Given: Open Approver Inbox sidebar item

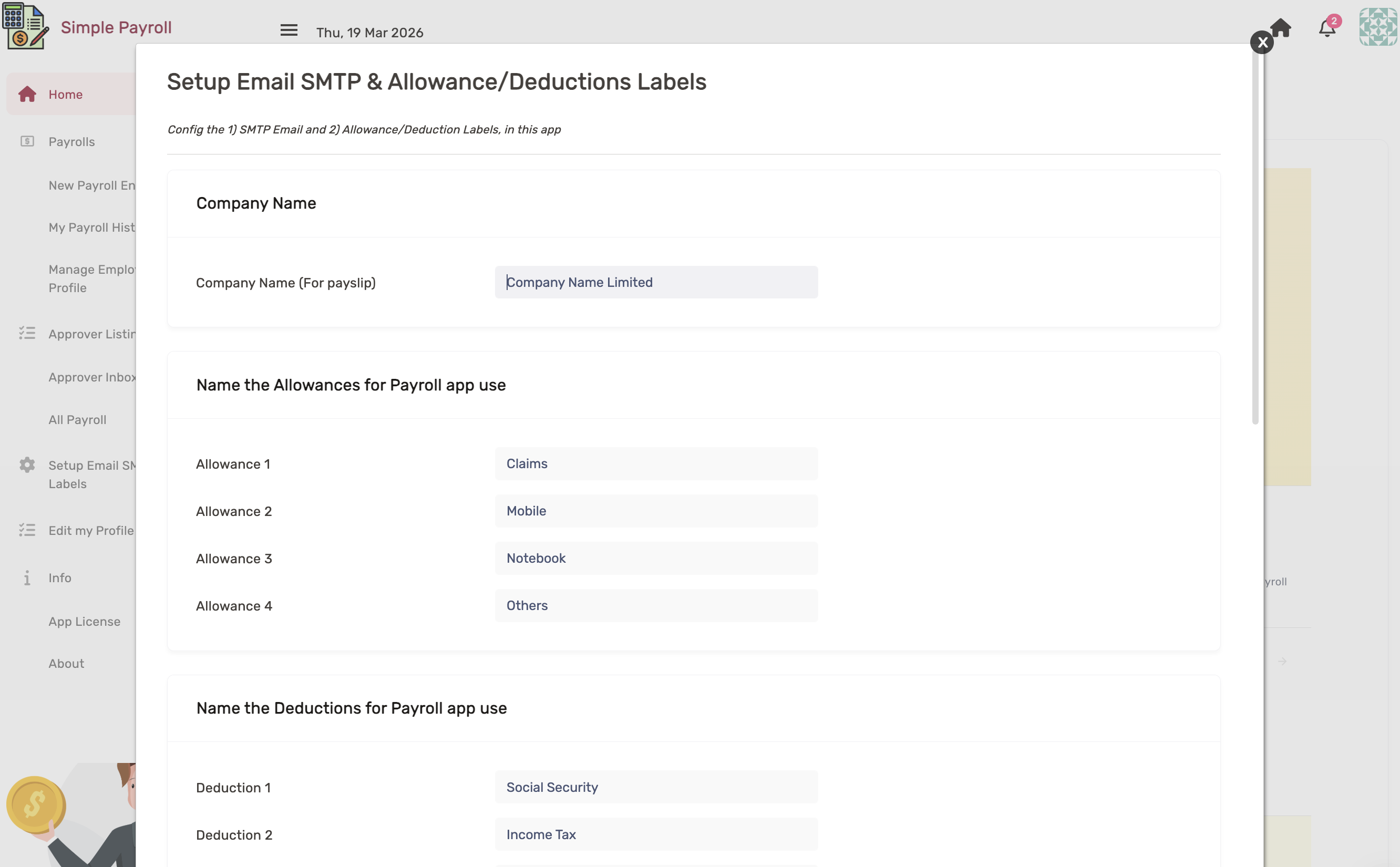Looking at the screenshot, I should coord(92,377).
